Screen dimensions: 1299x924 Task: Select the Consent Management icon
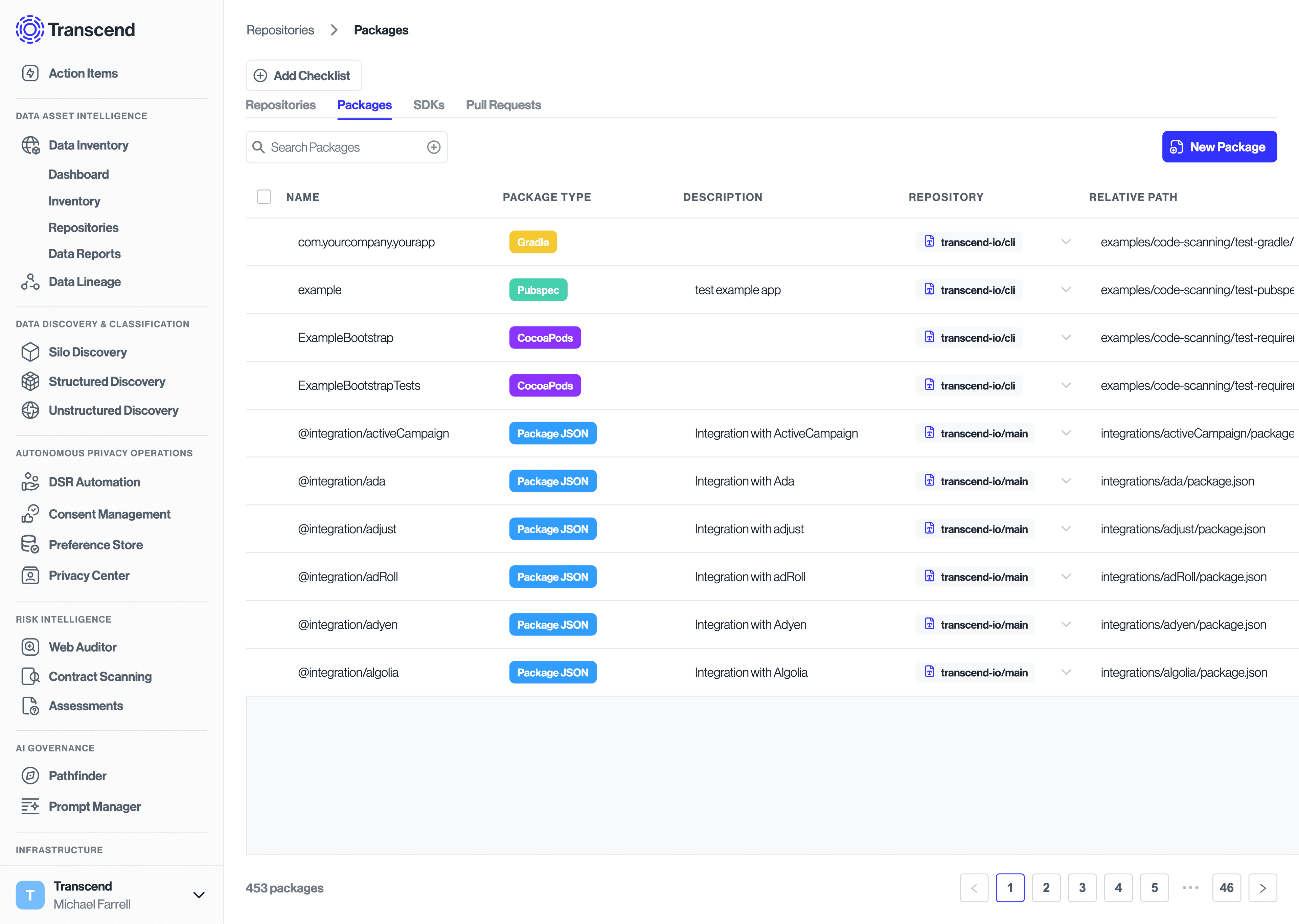pyautogui.click(x=30, y=514)
